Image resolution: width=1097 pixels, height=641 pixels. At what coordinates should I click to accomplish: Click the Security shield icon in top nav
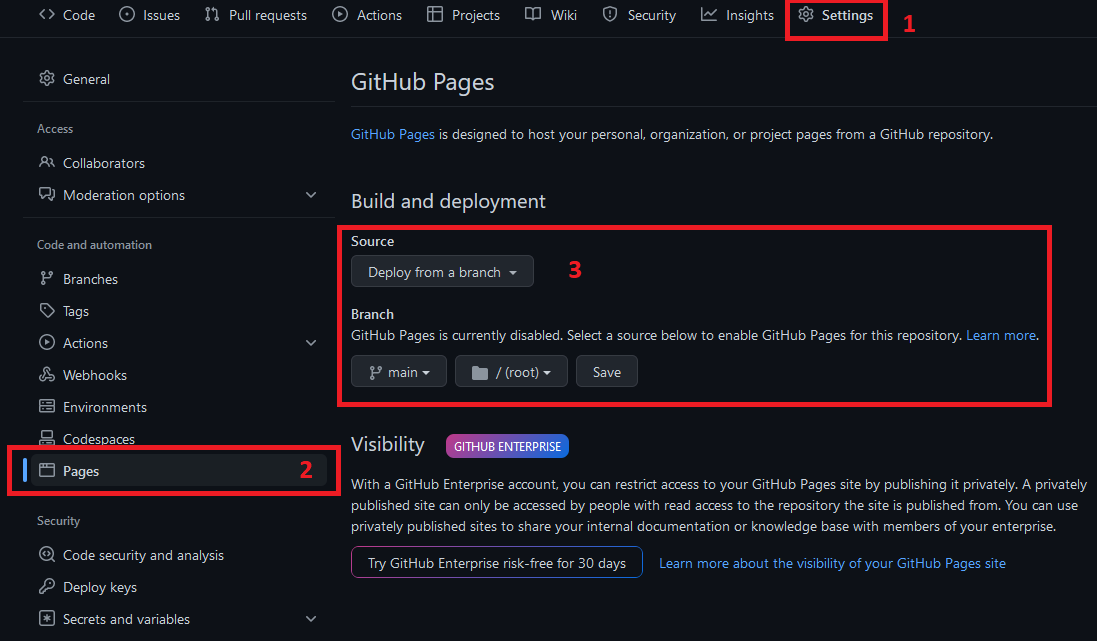610,15
